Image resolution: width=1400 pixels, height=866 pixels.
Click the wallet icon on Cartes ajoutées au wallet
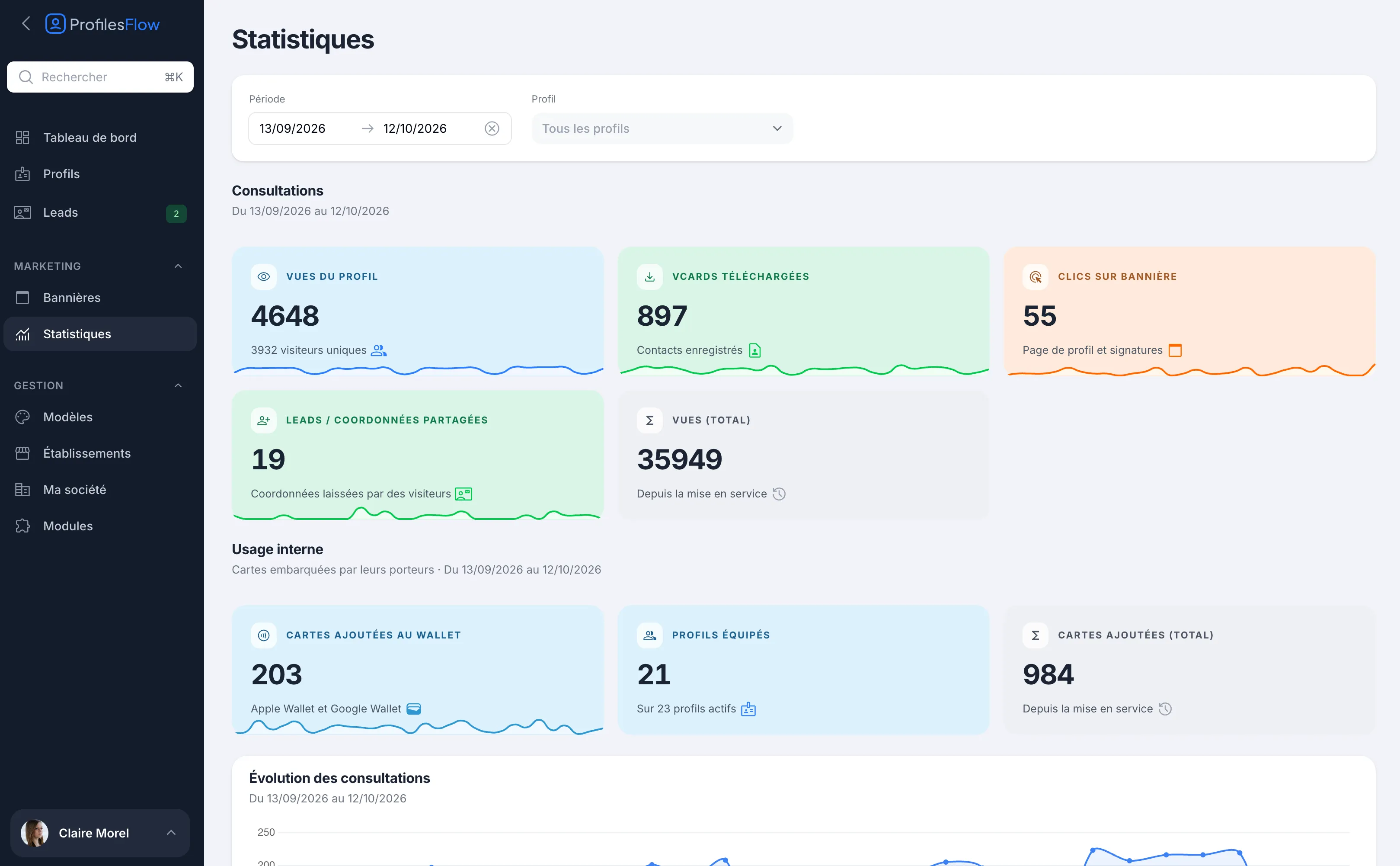263,635
